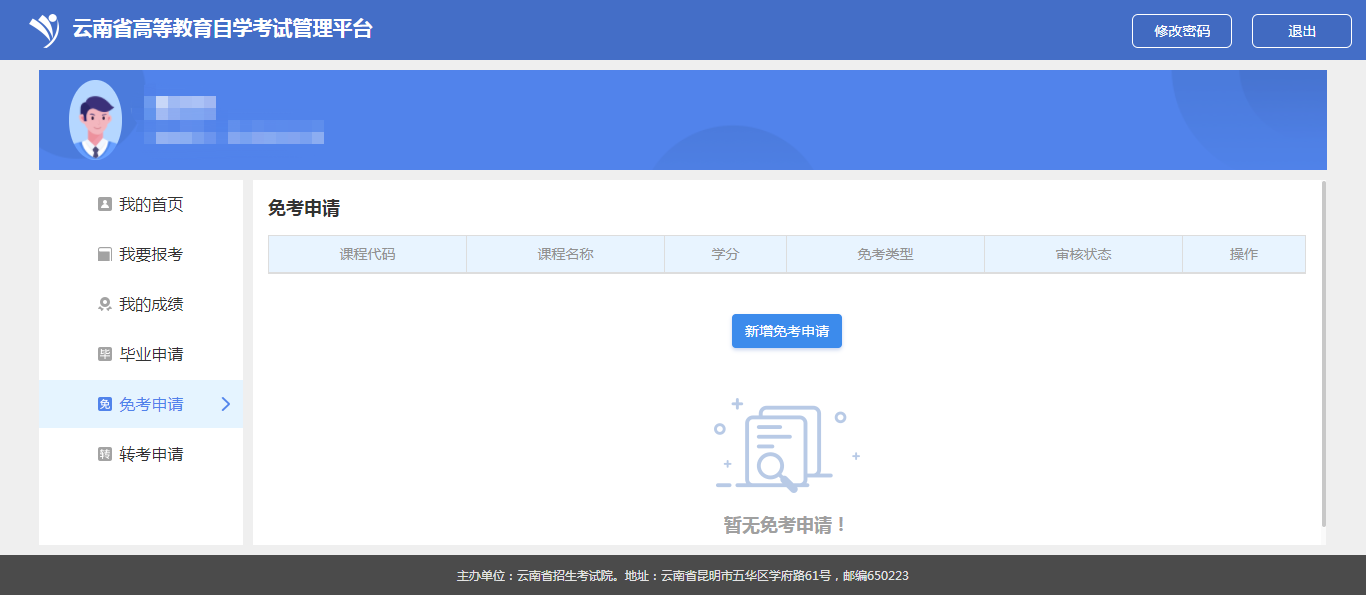Screen dimensions: 1366x595
Task: Click the empty document illustration
Action: tap(786, 446)
